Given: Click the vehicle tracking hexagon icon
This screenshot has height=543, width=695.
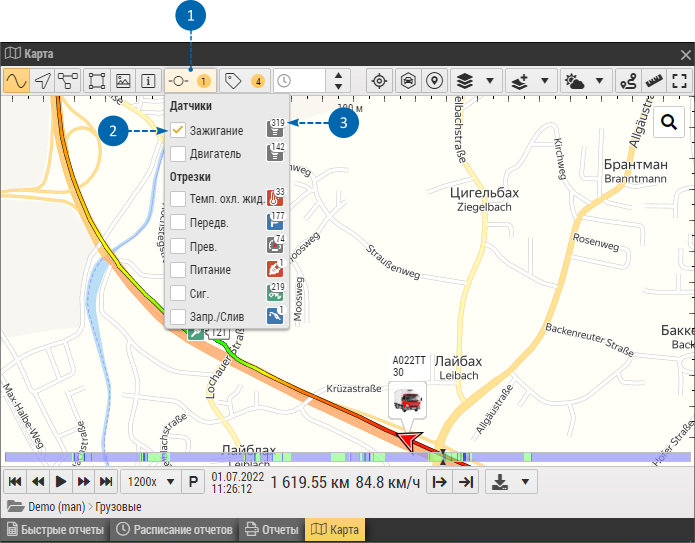Looking at the screenshot, I should (408, 81).
